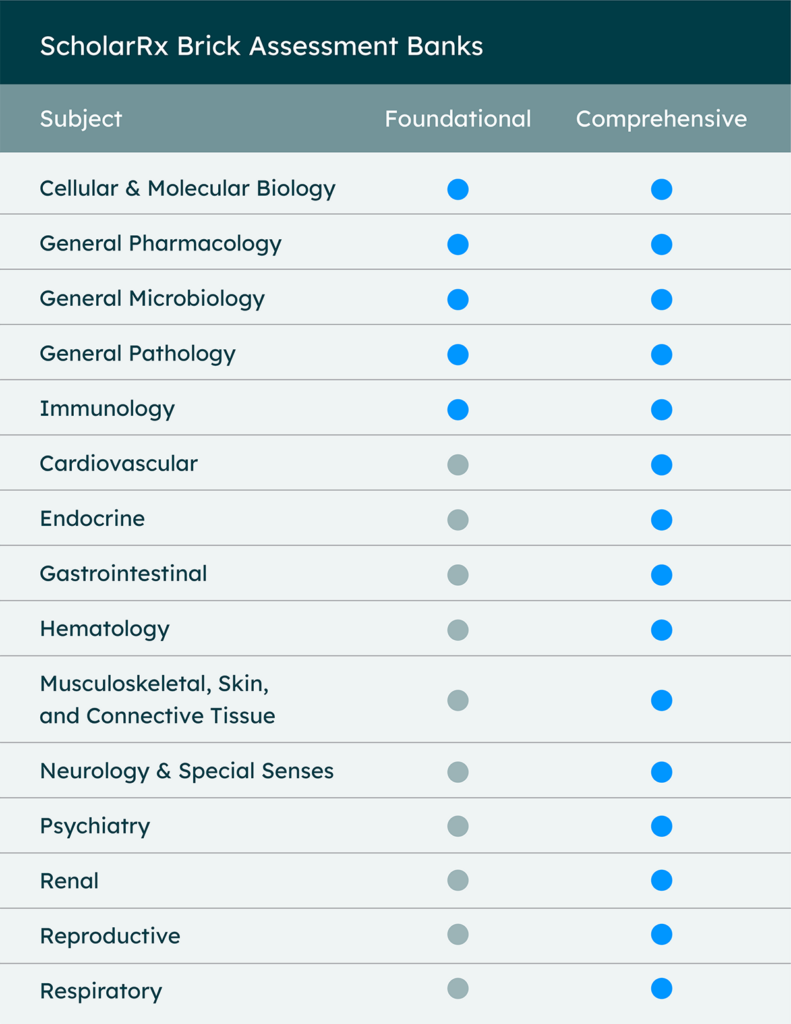Screen dimensions: 791x1024
Task: Click the Immunology subject label
Action: (107, 409)
